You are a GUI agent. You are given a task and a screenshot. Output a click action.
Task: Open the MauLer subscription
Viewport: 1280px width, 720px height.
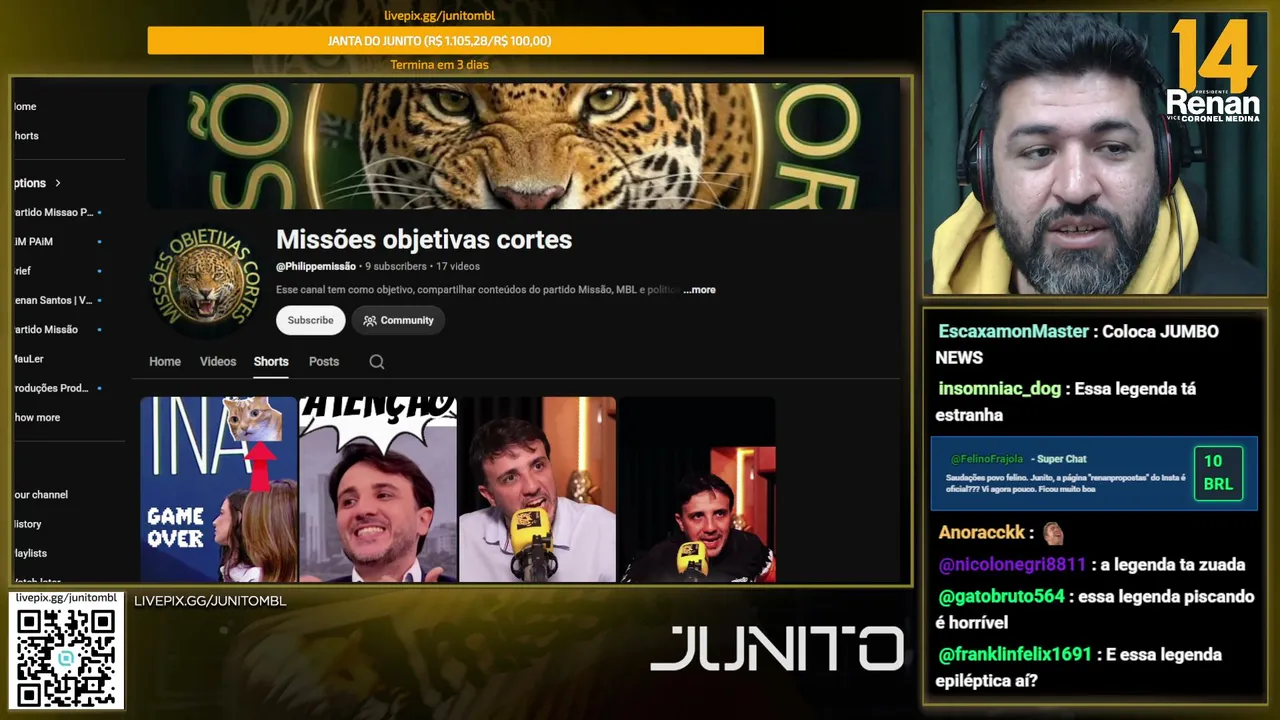click(29, 358)
